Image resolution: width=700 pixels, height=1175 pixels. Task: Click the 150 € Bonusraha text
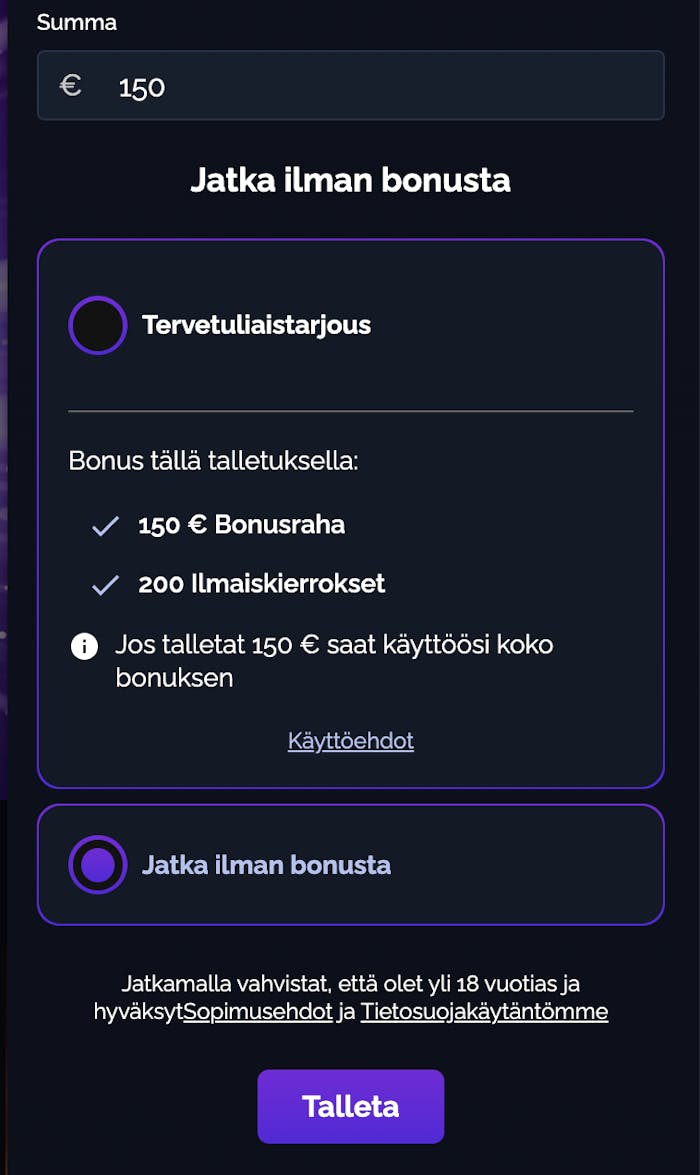pyautogui.click(x=241, y=525)
